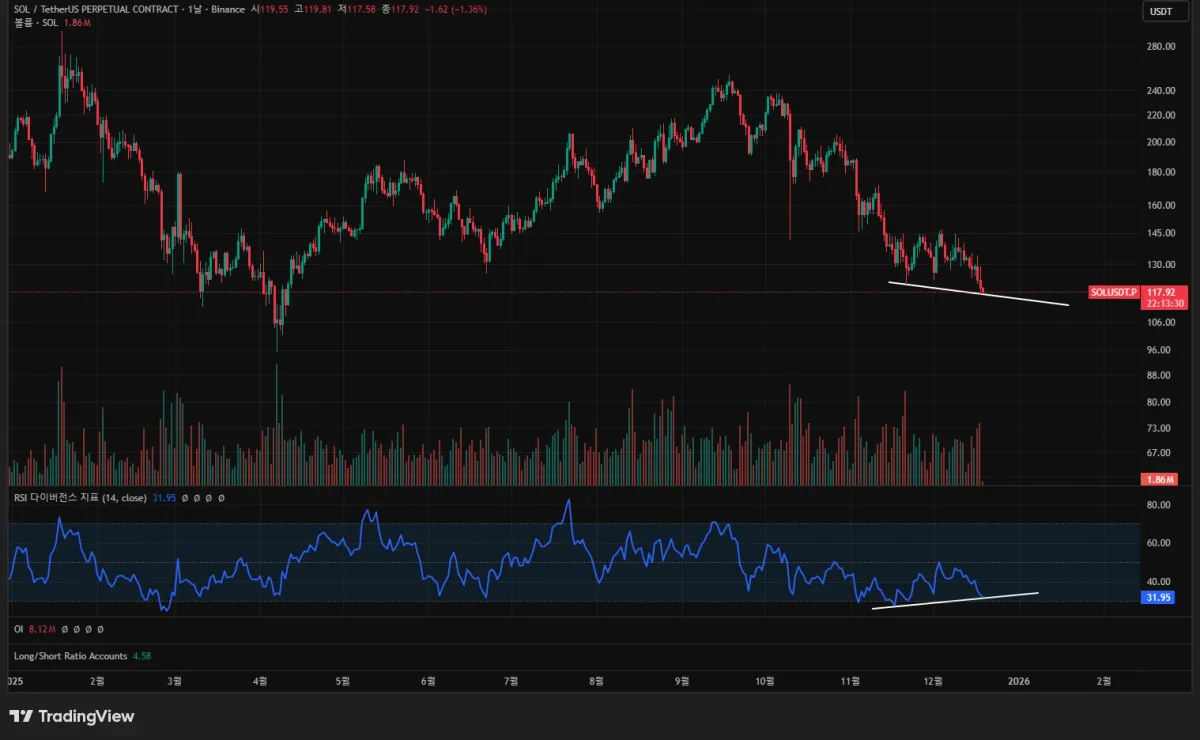
Task: Select the OI indicator legend
Action: tap(18, 629)
